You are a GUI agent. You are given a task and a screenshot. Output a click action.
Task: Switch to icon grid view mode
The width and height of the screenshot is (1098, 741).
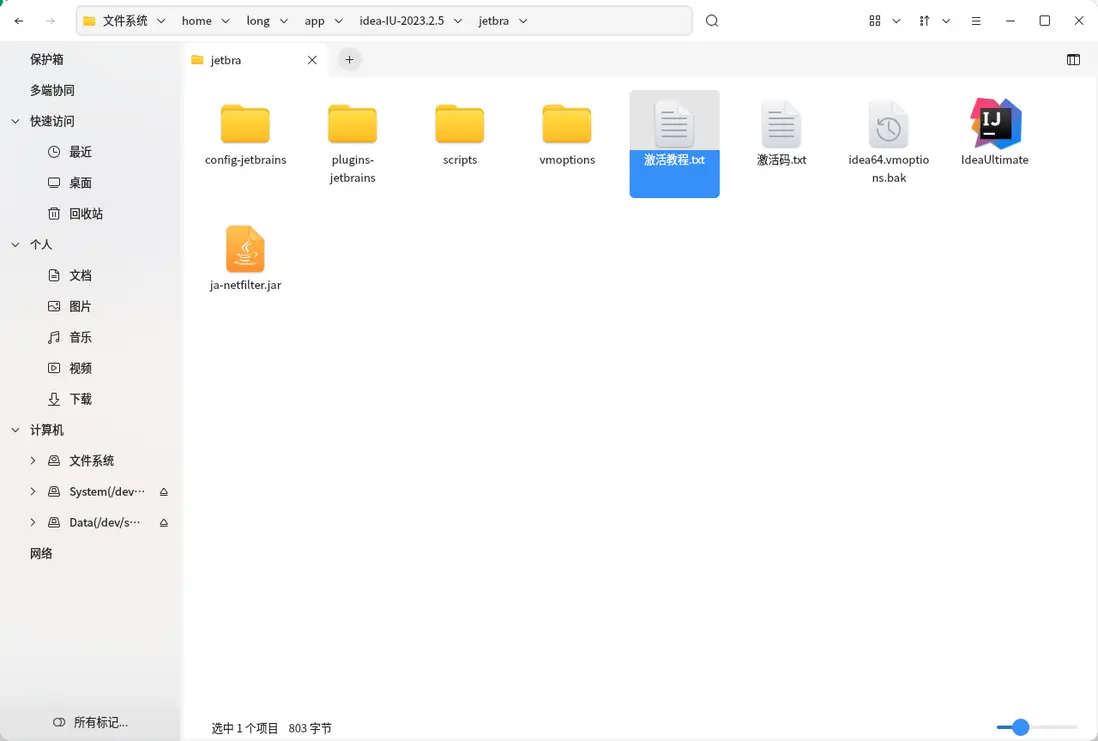[875, 21]
